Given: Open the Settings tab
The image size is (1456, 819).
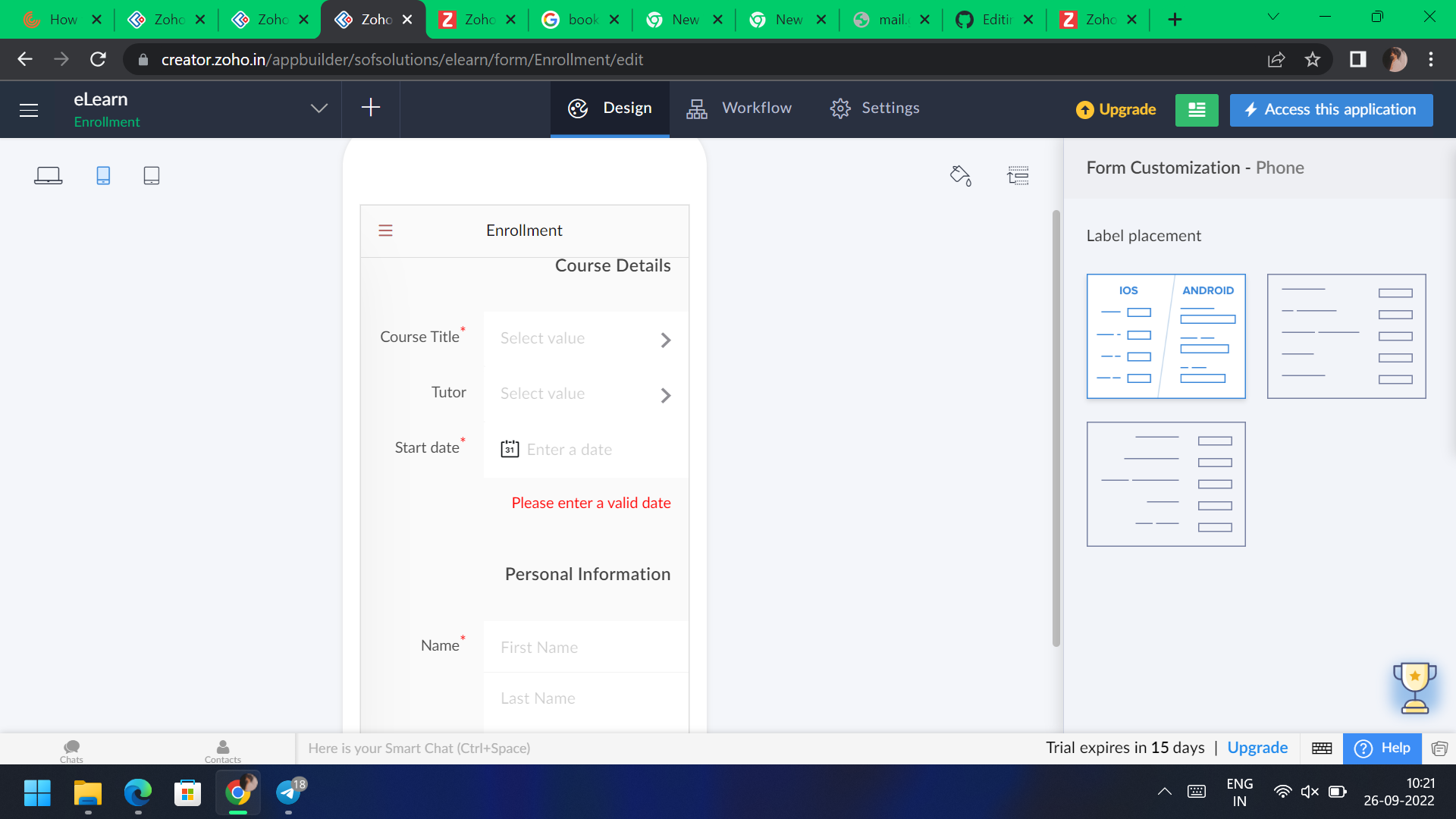Looking at the screenshot, I should point(874,108).
